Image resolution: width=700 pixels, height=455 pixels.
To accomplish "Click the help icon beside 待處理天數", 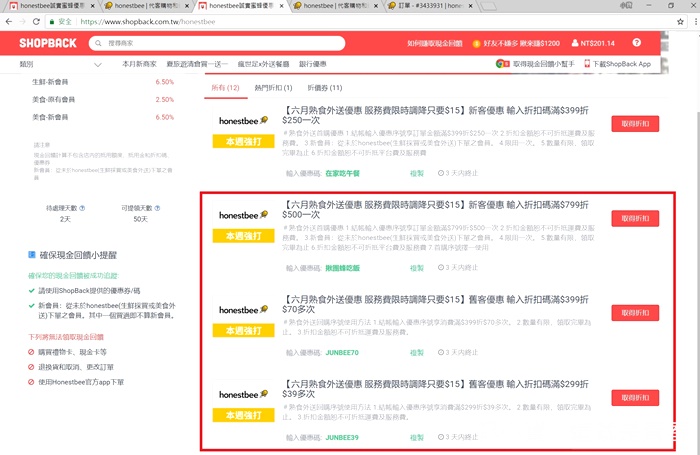I will (x=82, y=208).
